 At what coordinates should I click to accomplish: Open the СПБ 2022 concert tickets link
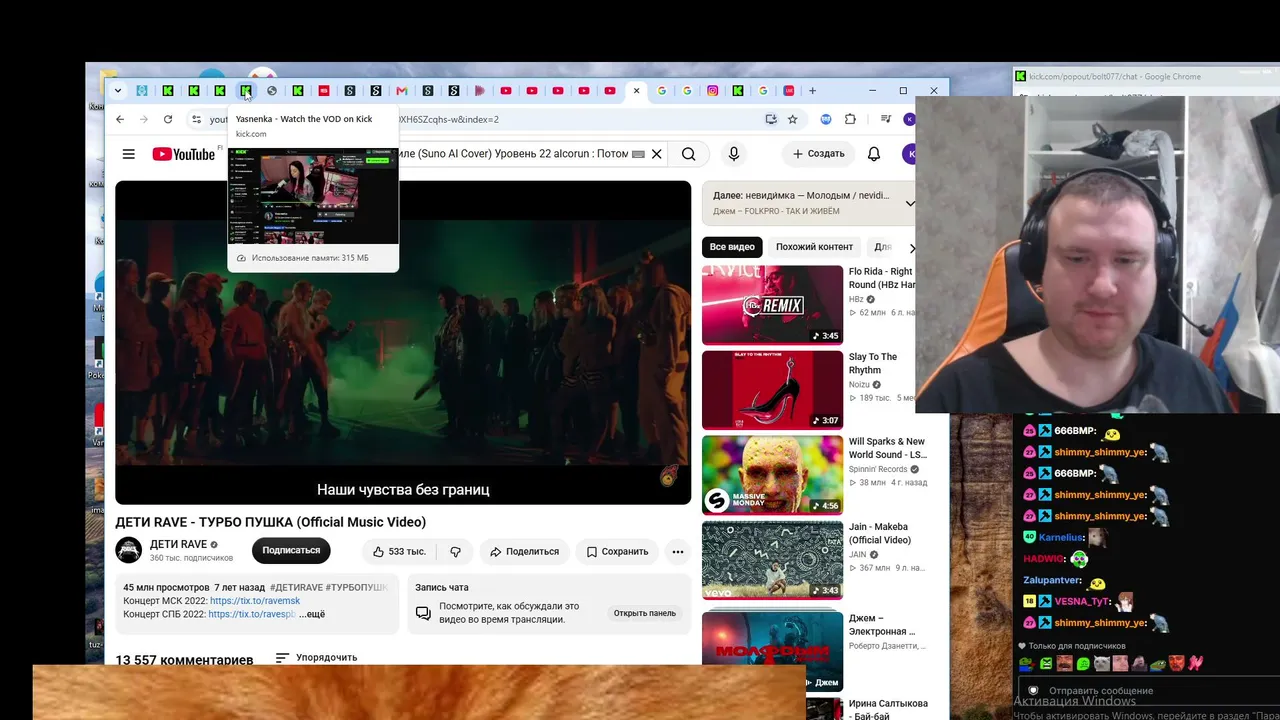coord(252,614)
